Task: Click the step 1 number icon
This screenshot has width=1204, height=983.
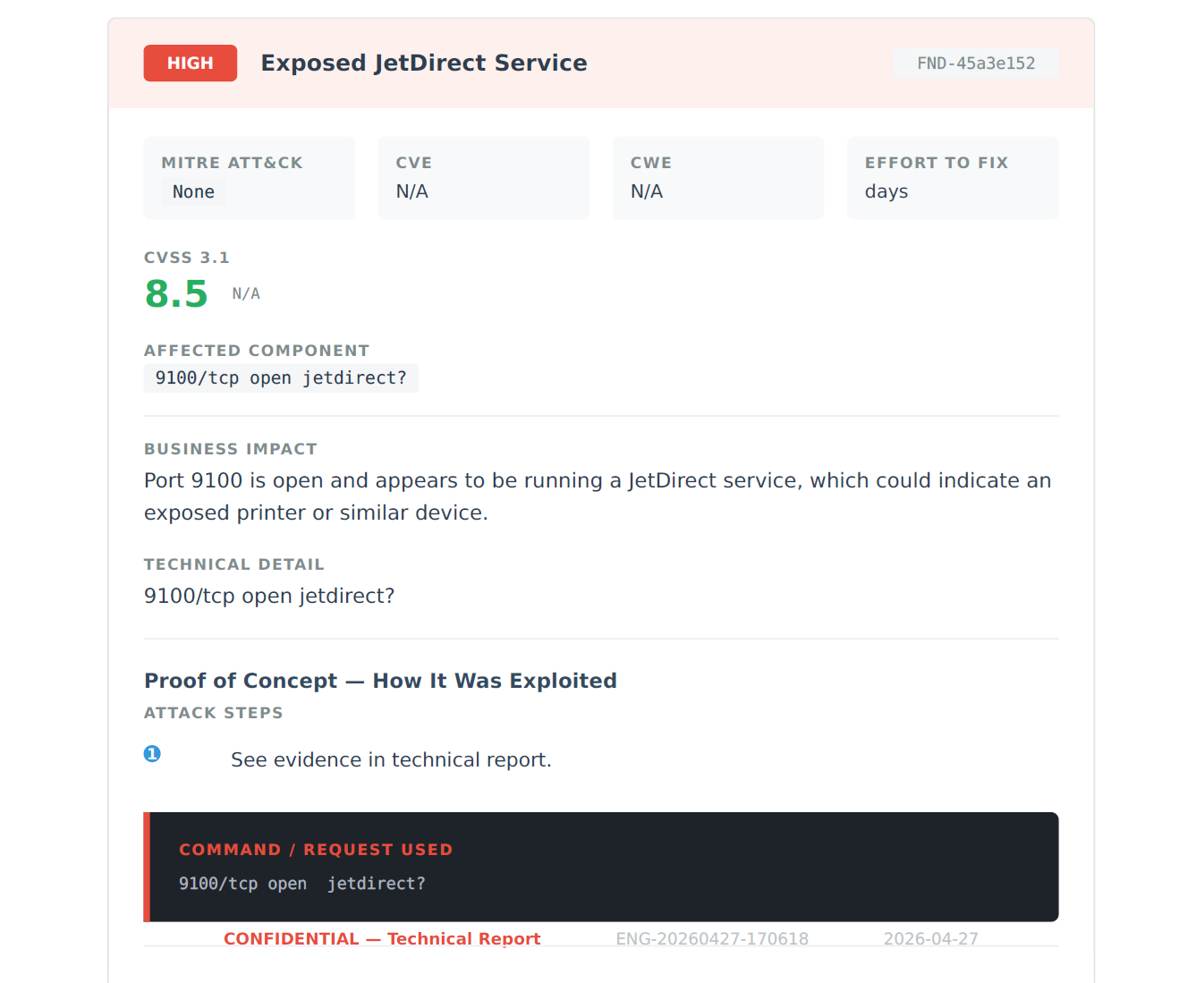Action: pos(152,754)
